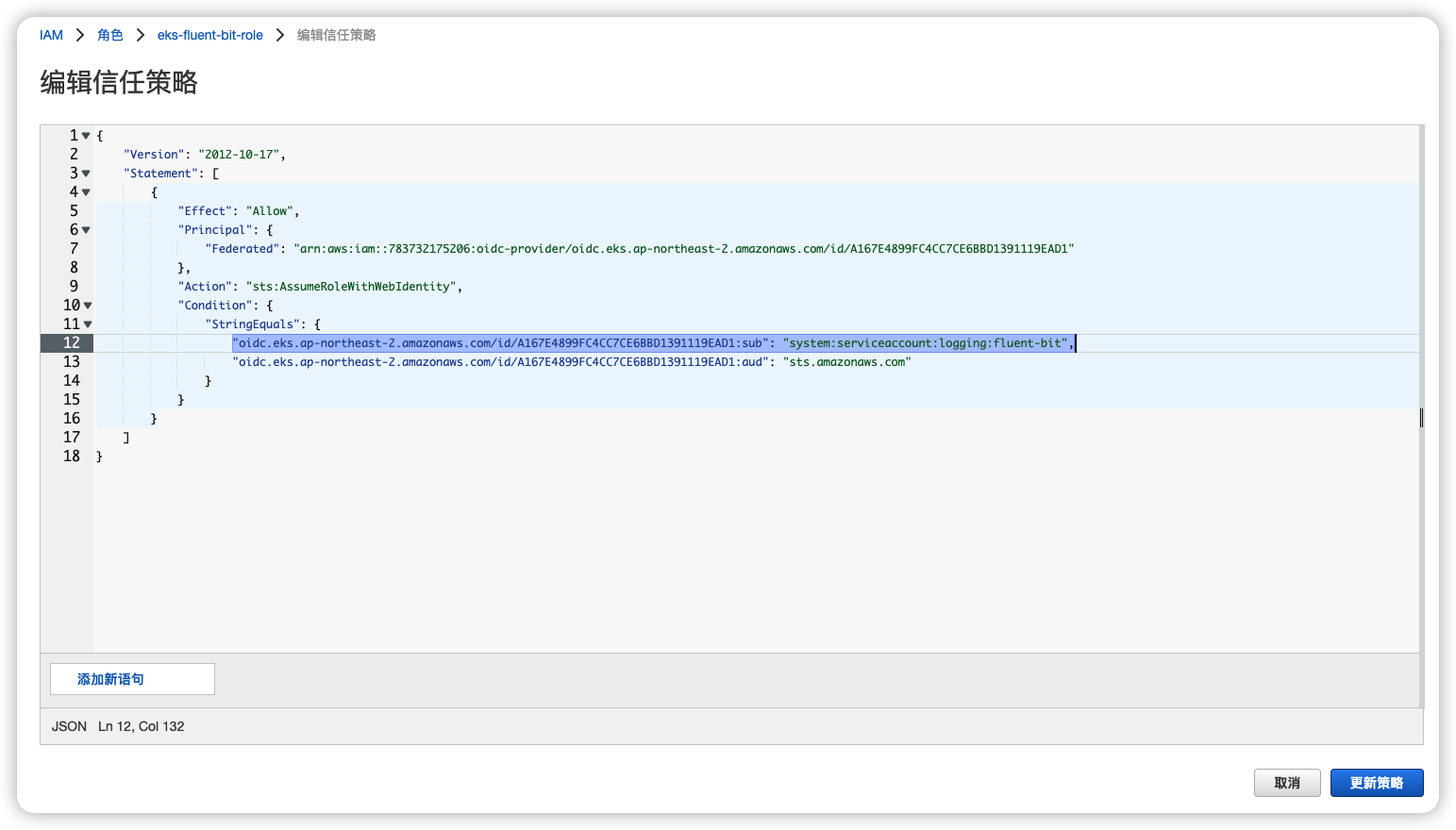The height and width of the screenshot is (830, 1456).
Task: Click the "Allow" value
Action: 270,211
